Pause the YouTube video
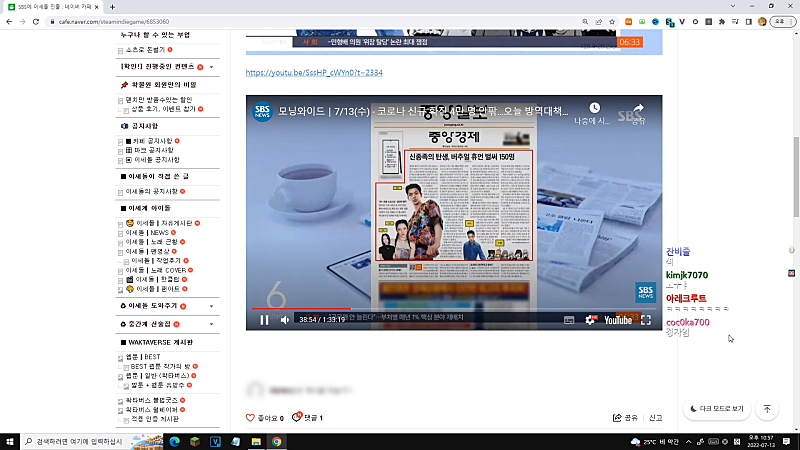Screen dimensions: 800x450 264,320
